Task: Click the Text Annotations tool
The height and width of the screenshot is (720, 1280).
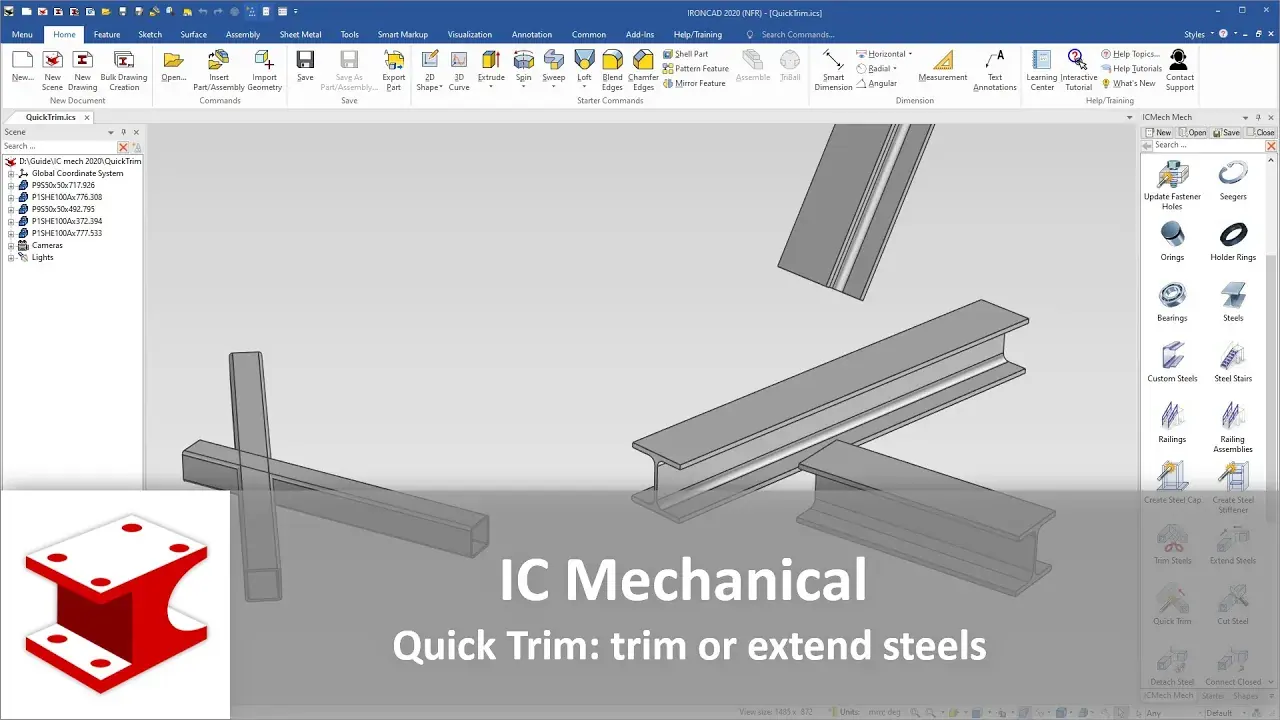Action: click(x=995, y=70)
